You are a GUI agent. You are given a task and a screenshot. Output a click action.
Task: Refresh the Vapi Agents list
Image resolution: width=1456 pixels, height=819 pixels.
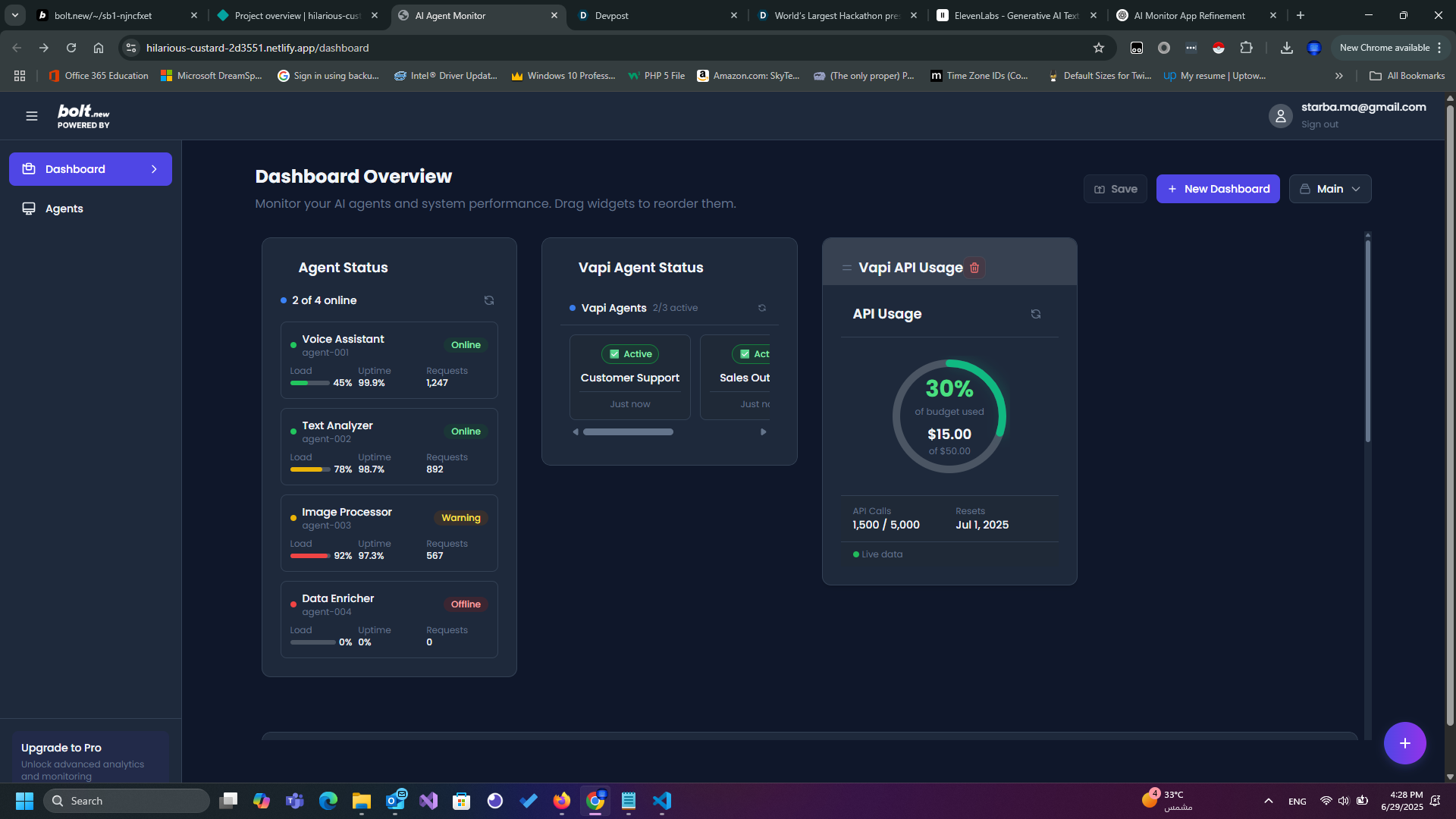762,308
